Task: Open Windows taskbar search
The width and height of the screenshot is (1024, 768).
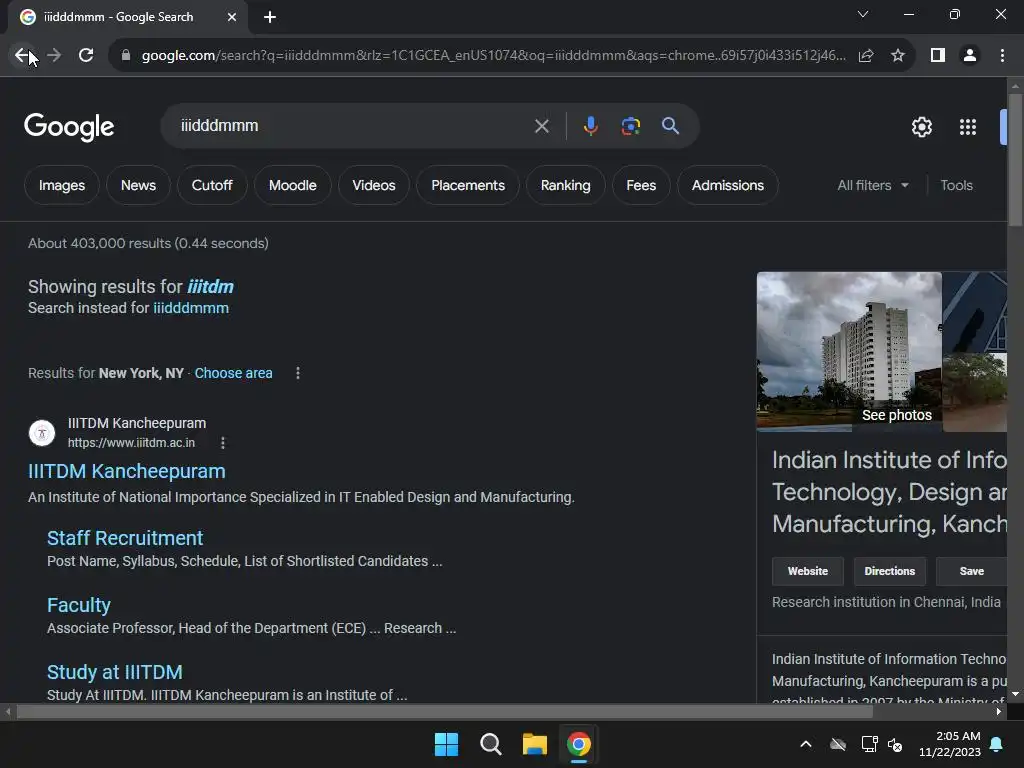Action: point(490,744)
